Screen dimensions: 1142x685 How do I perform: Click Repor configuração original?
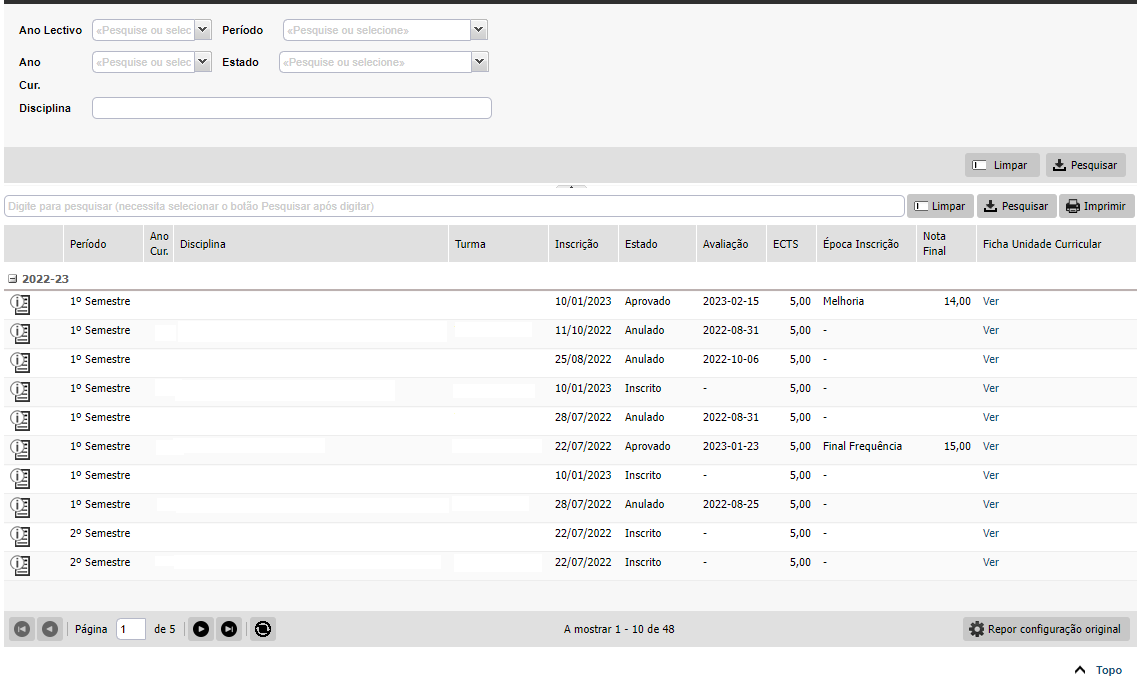pos(1046,629)
